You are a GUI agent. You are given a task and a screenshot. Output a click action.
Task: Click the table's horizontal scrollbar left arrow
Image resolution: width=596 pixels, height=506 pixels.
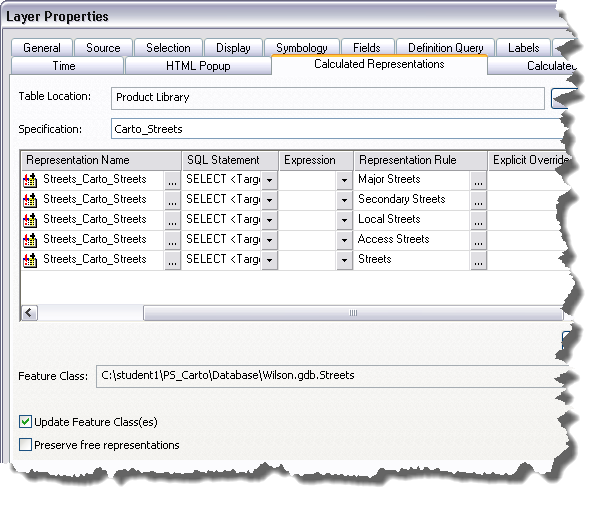[x=29, y=313]
